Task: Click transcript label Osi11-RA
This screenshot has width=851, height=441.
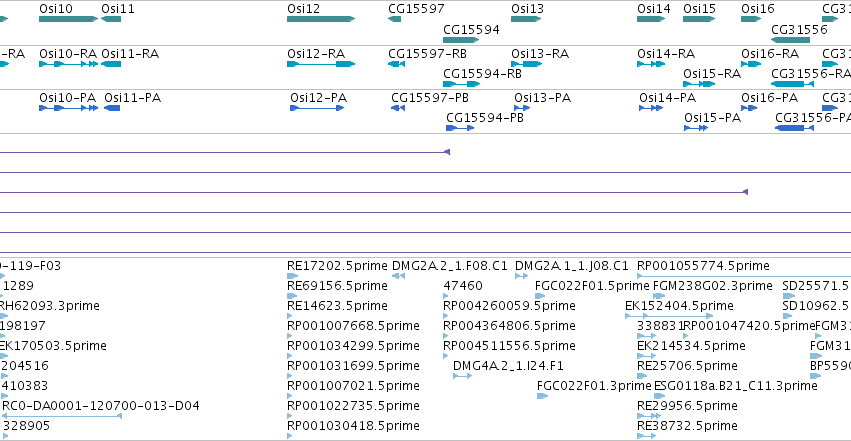Action: click(x=130, y=54)
